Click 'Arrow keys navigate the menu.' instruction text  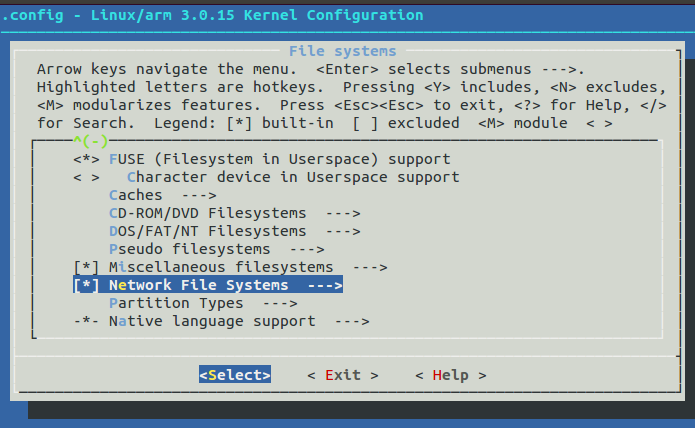click(167, 69)
